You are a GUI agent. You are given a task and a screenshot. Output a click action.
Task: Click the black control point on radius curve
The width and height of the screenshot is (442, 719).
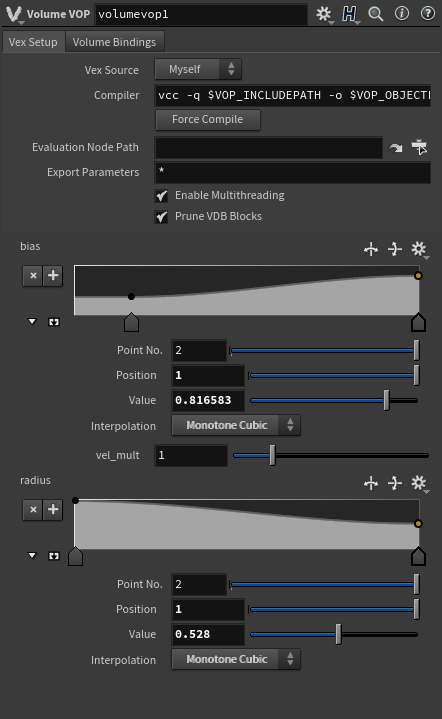pyautogui.click(x=76, y=501)
